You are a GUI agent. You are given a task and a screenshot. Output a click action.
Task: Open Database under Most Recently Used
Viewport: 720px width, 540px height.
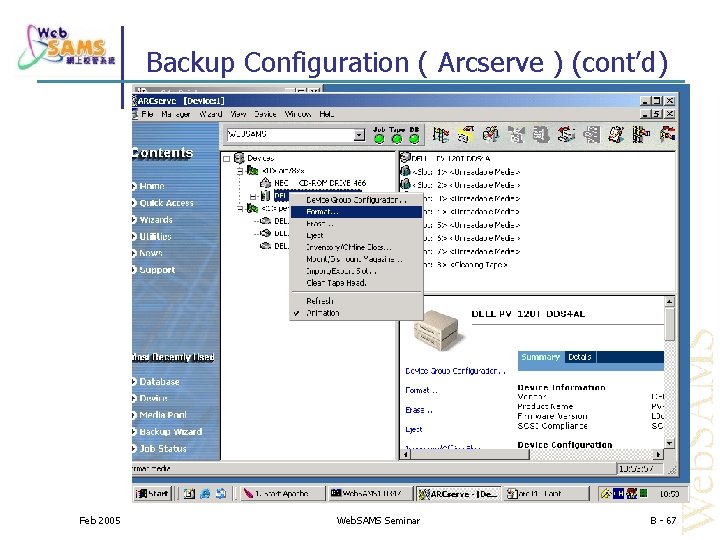[159, 382]
